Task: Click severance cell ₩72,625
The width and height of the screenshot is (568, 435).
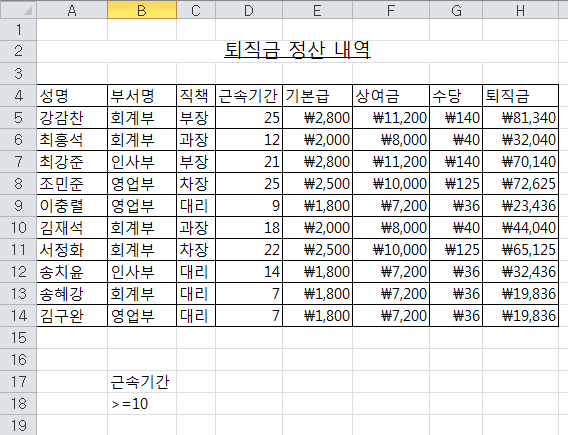Action: point(521,184)
